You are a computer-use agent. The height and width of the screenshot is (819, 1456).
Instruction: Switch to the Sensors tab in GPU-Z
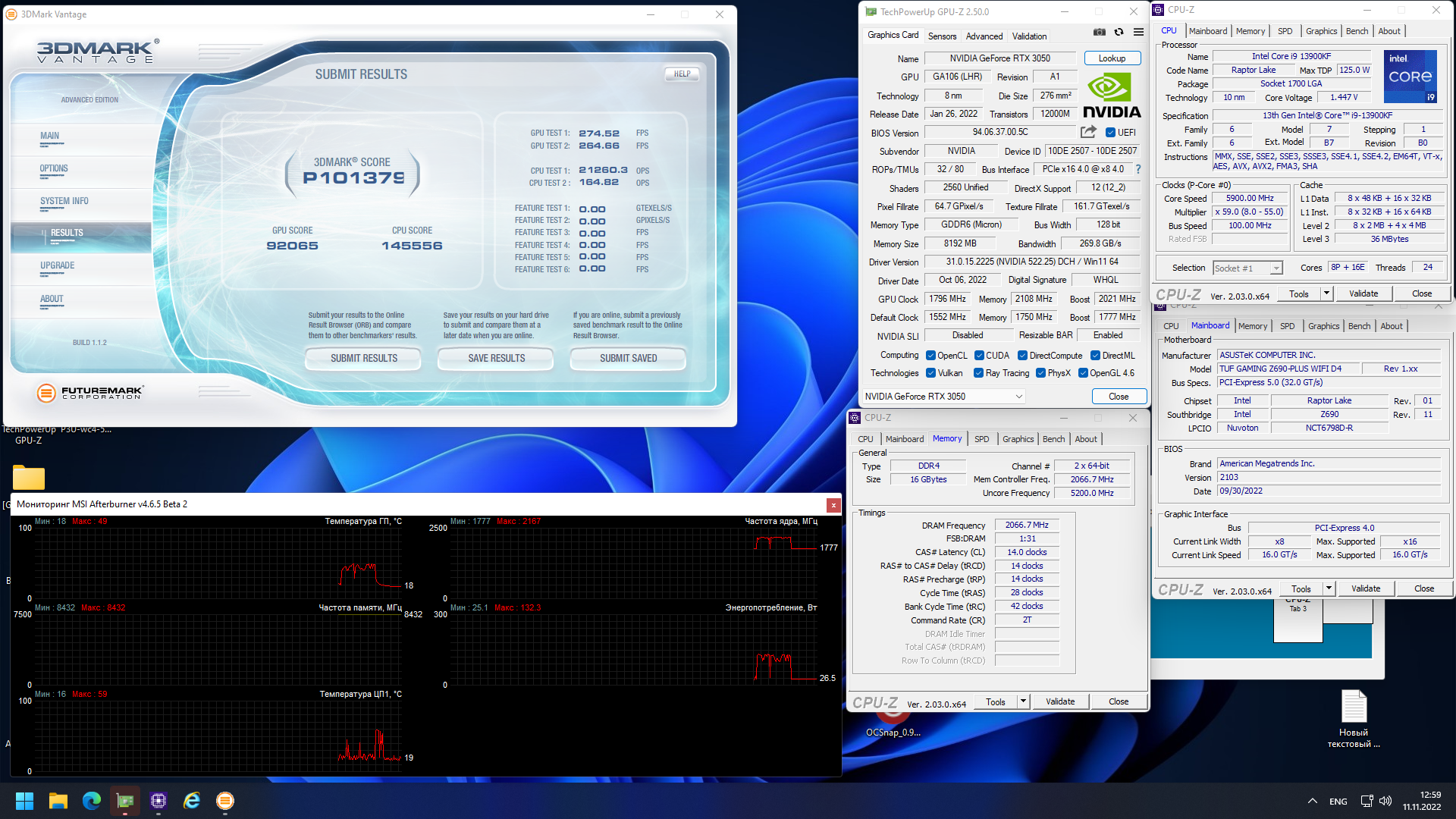(x=942, y=36)
